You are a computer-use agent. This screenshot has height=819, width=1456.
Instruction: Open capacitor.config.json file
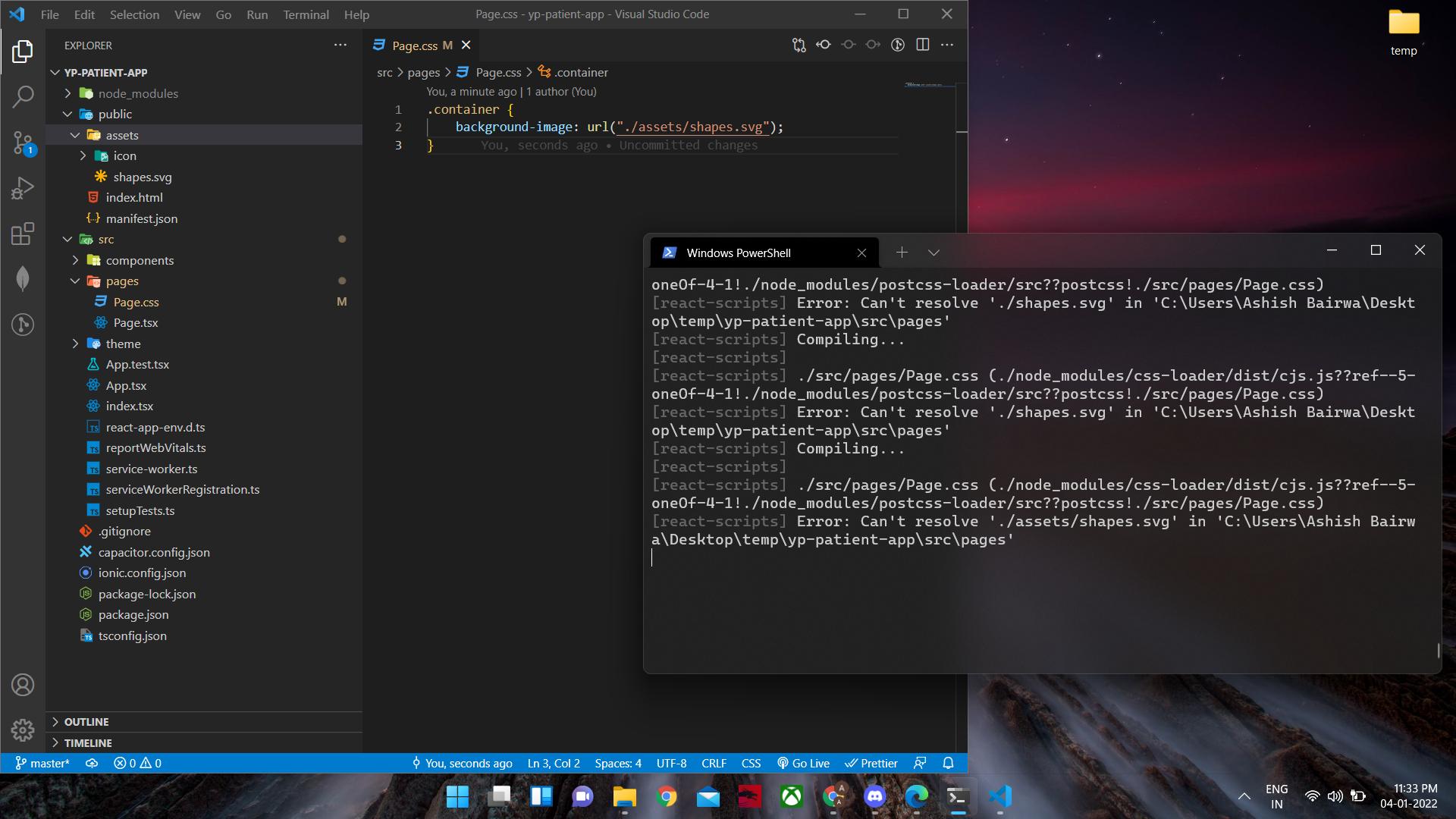(203, 552)
